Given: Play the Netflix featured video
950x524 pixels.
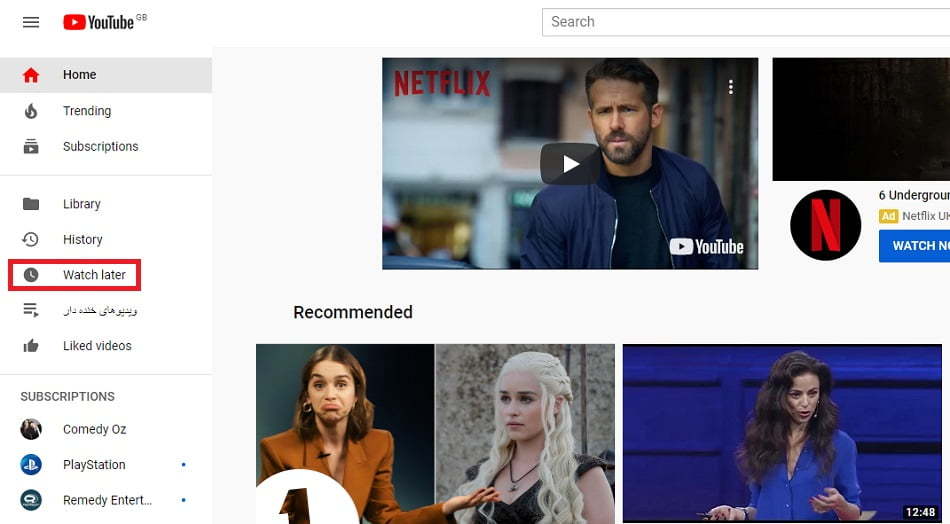Looking at the screenshot, I should (x=570, y=164).
